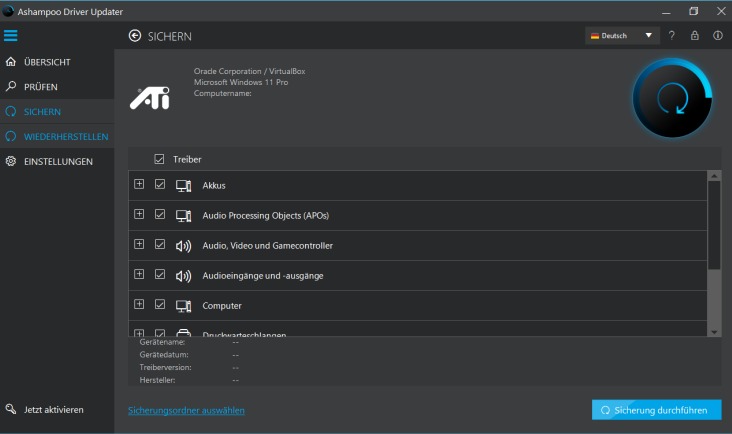Click the Hersteller label
This screenshot has width=732, height=434.
point(157,380)
